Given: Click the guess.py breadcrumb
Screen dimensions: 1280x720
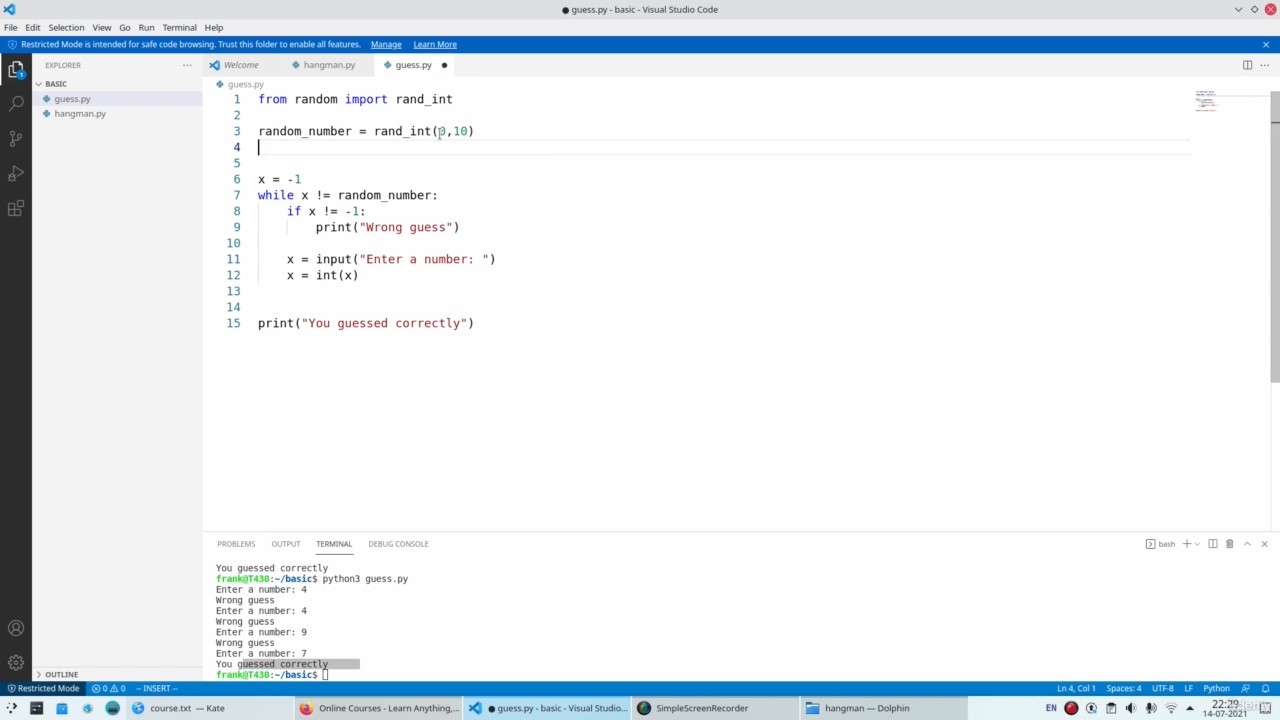Looking at the screenshot, I should (x=246, y=84).
